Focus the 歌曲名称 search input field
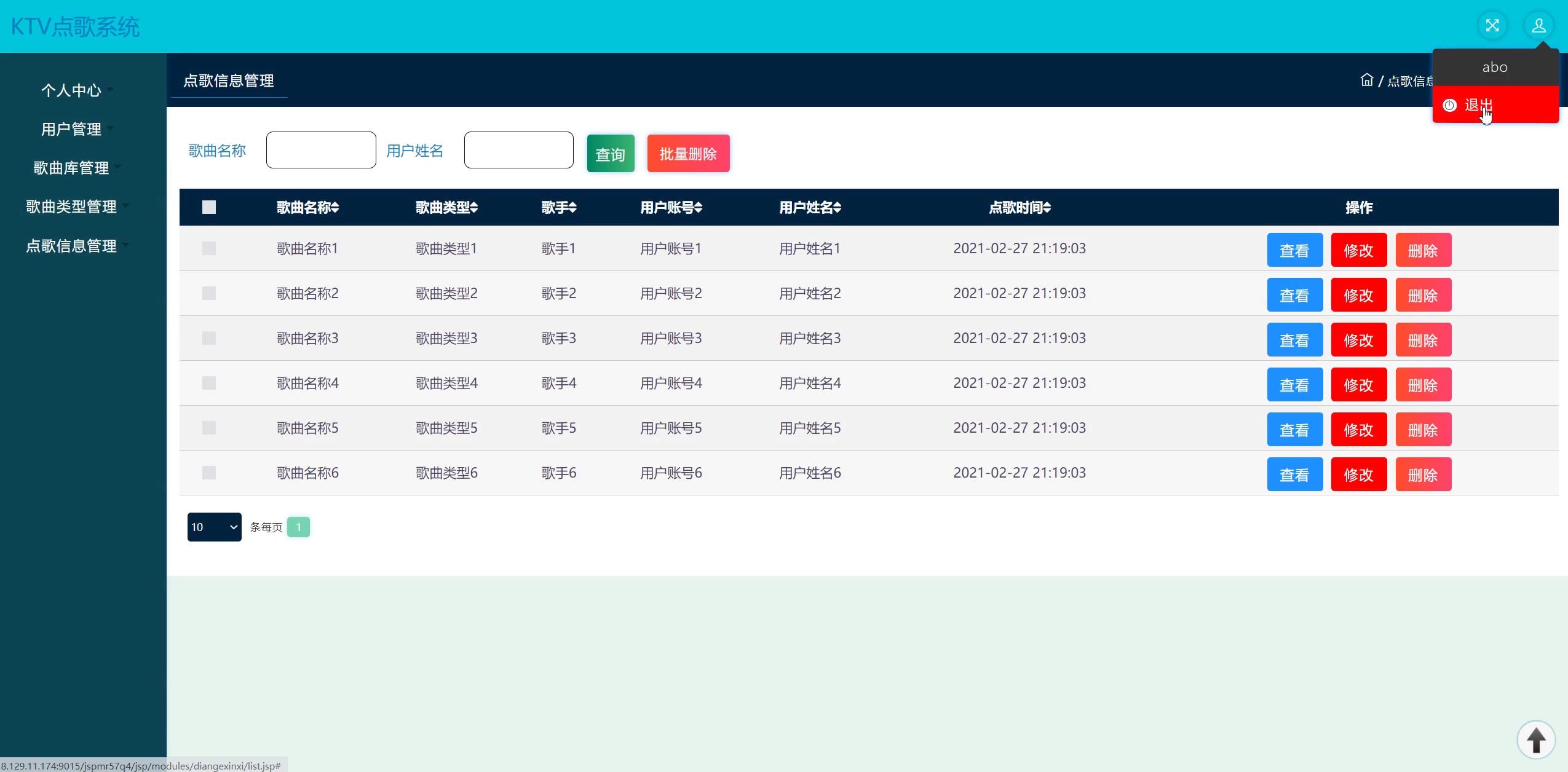This screenshot has width=1568, height=772. tap(321, 149)
